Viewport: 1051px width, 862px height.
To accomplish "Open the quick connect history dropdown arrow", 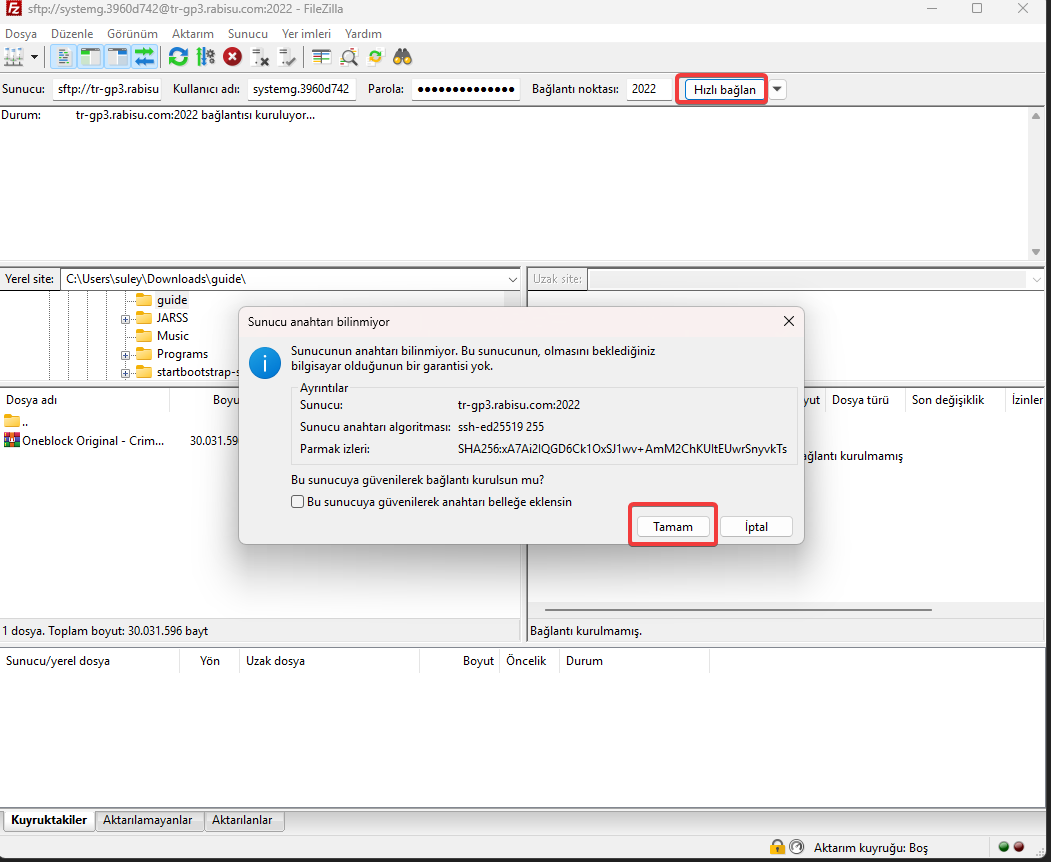I will click(x=777, y=89).
